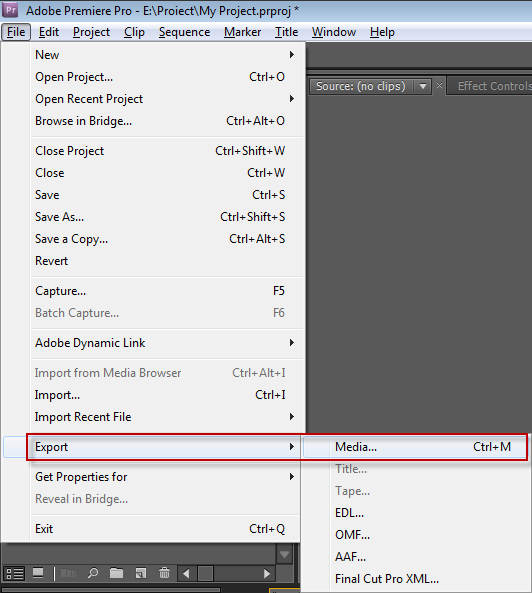Open the Window menu
Screen dimensions: 532x593
tap(334, 32)
